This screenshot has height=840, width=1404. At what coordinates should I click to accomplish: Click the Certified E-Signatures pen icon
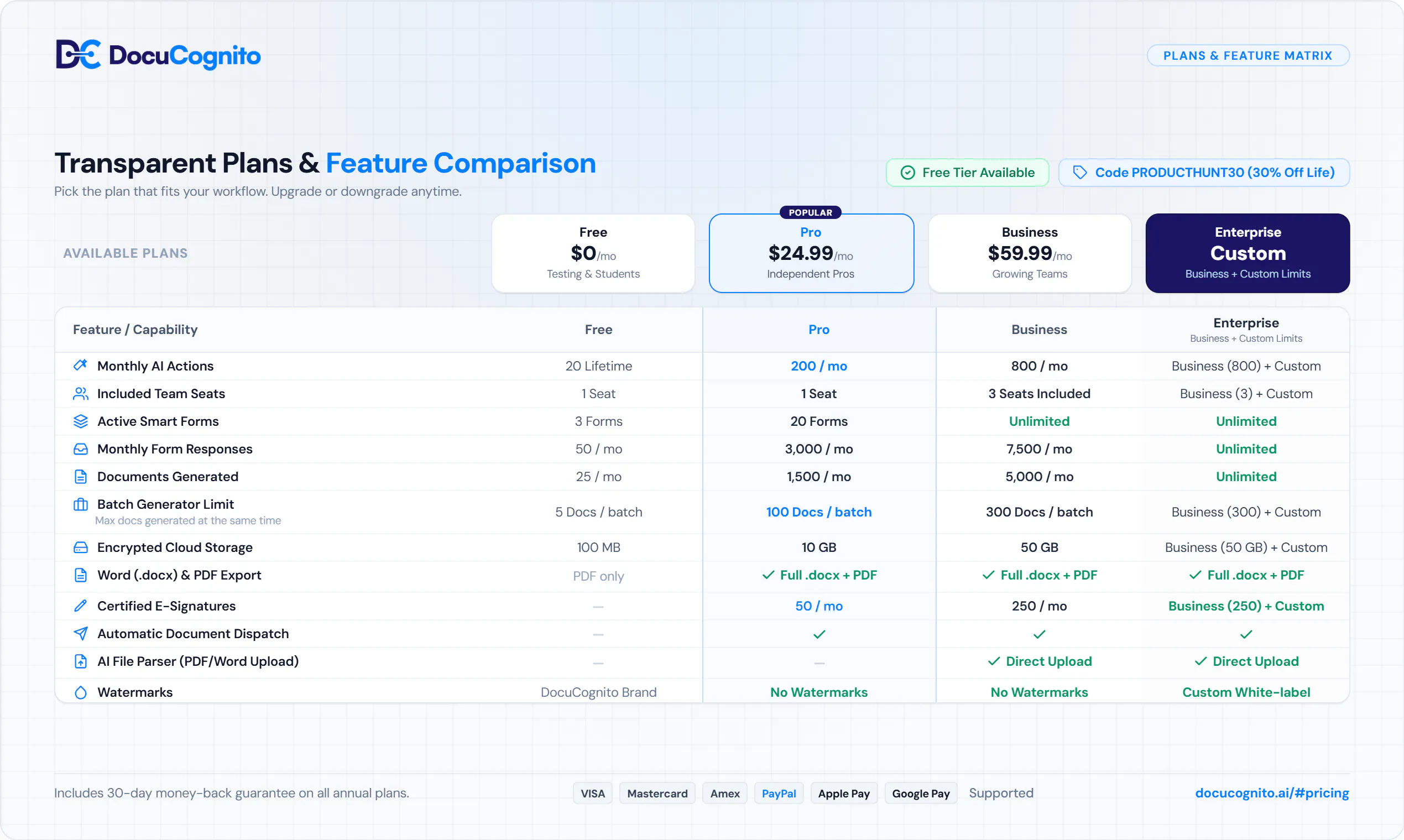(80, 606)
